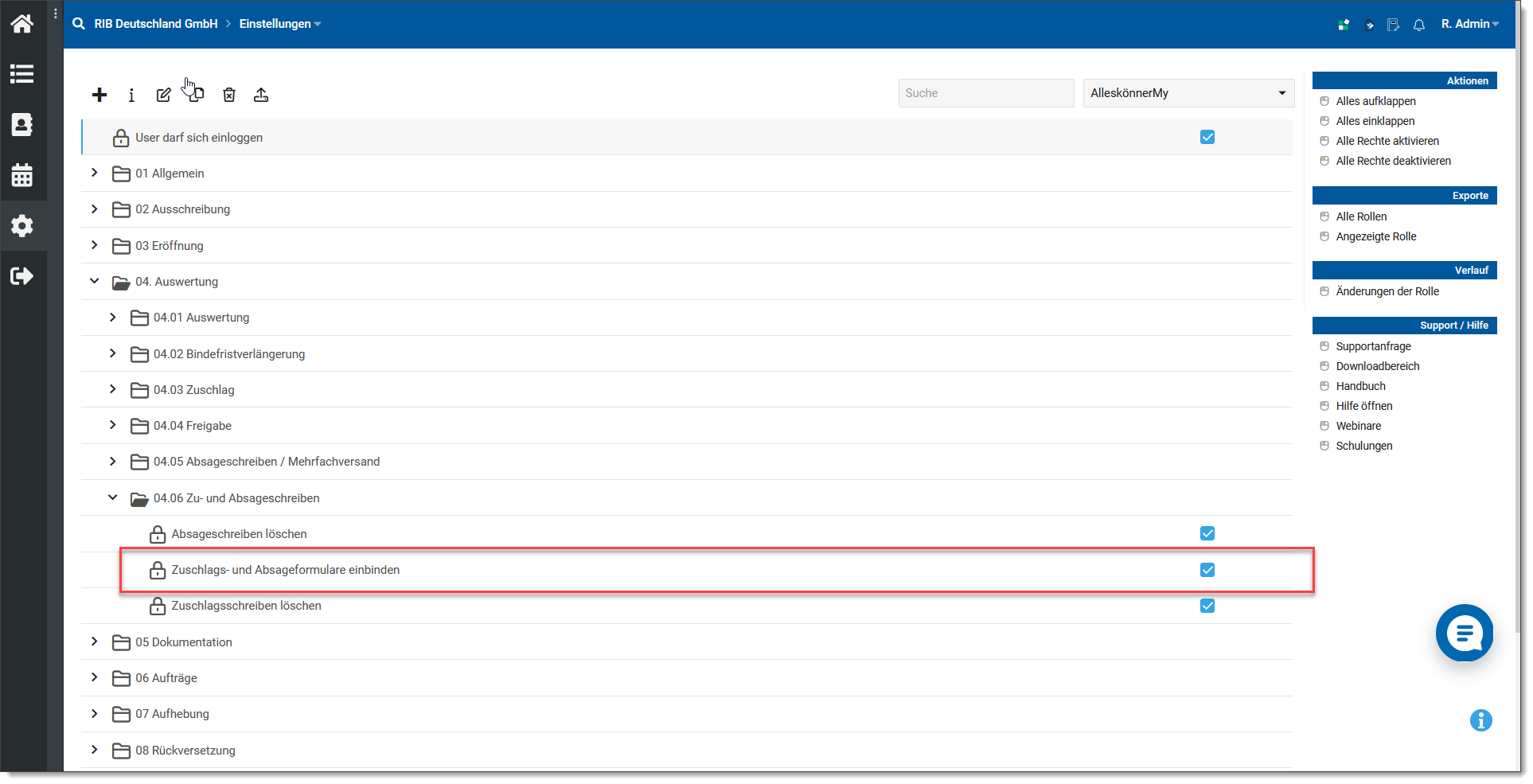
Task: Click the three-dot sidebar menu handle
Action: (x=55, y=14)
